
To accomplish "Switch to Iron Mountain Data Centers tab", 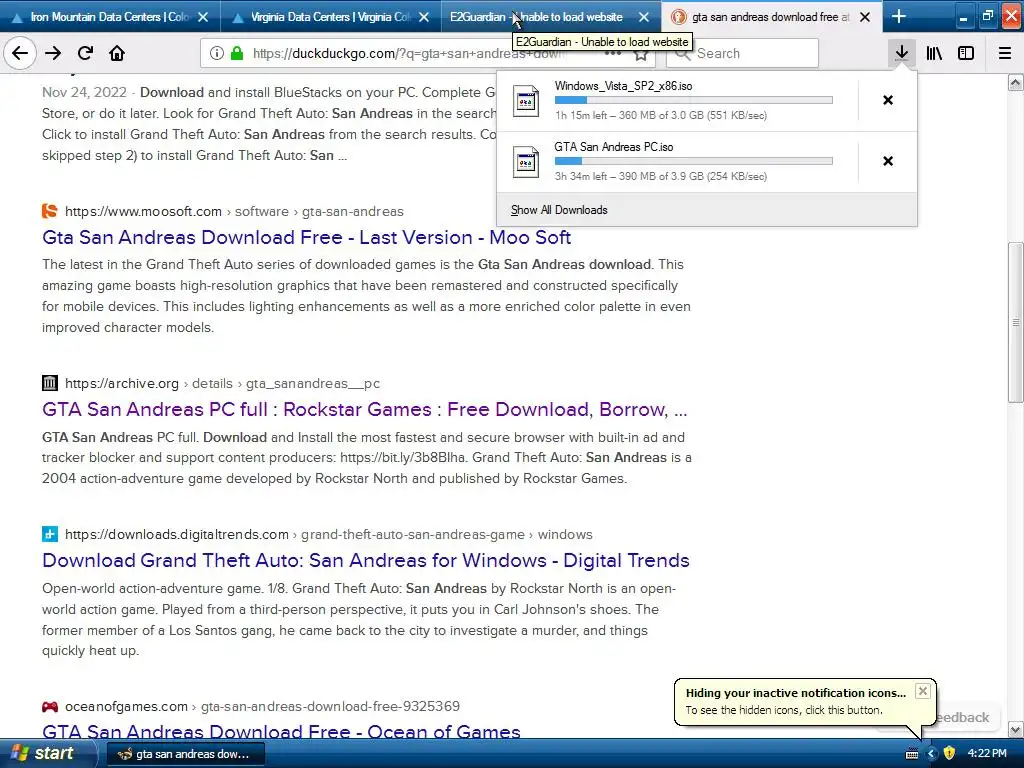I will coord(110,17).
